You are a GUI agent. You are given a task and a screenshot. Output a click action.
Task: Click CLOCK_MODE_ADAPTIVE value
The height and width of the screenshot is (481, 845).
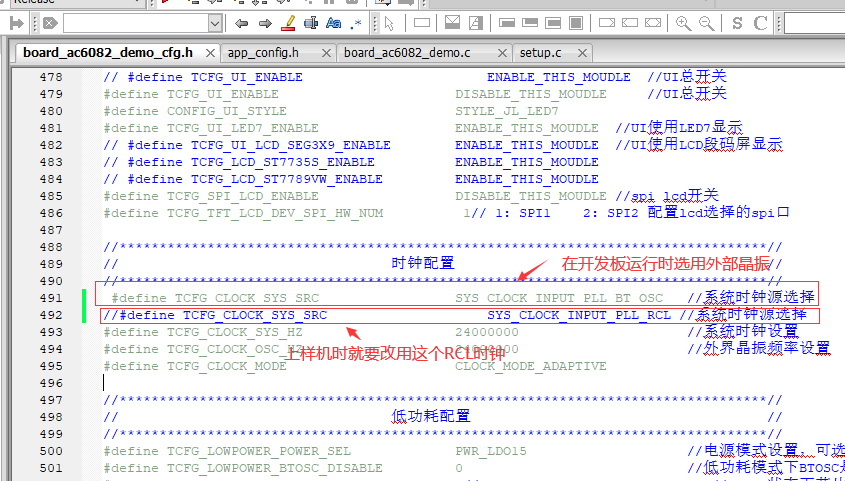pos(531,366)
